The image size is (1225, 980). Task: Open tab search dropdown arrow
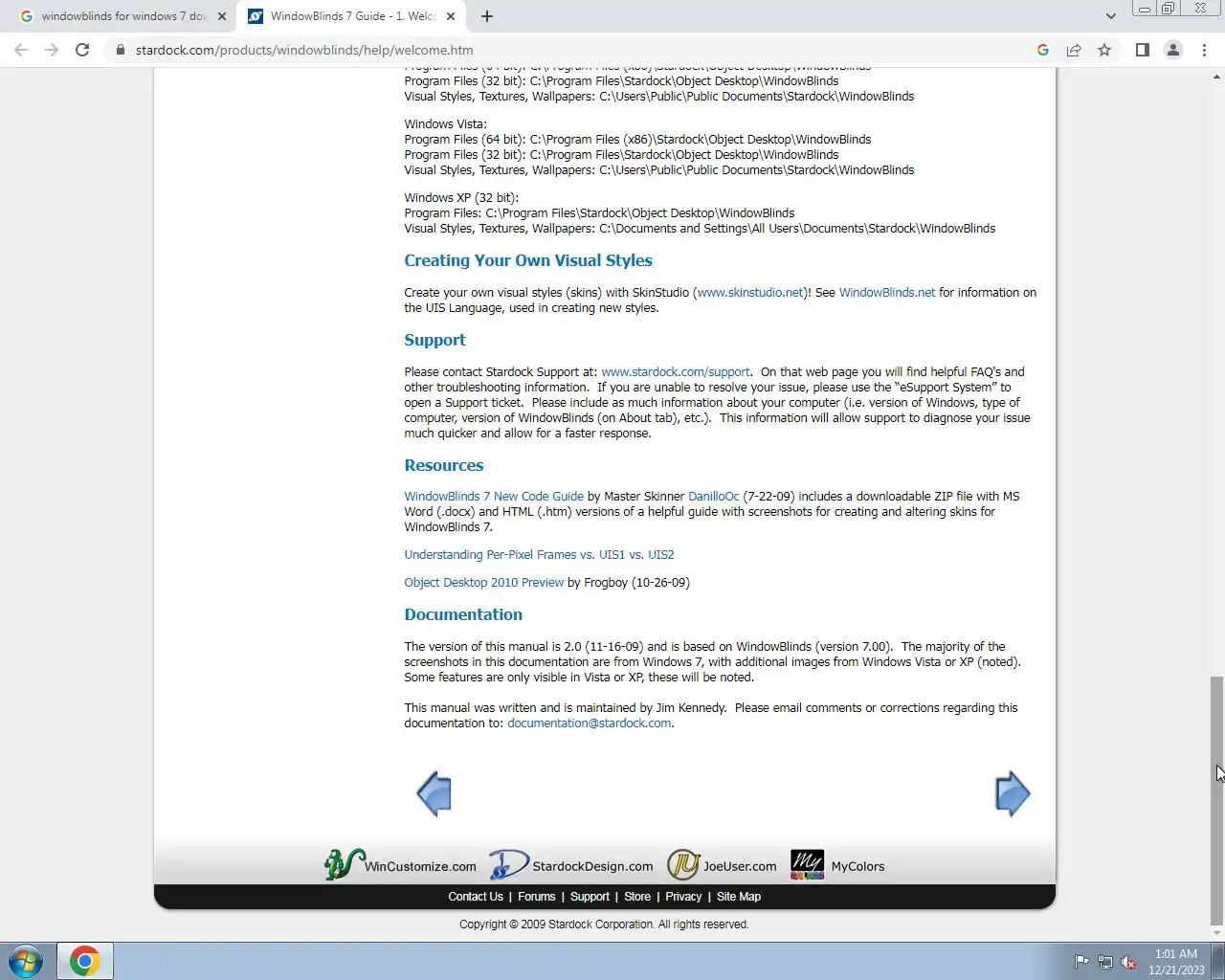pyautogui.click(x=1110, y=16)
